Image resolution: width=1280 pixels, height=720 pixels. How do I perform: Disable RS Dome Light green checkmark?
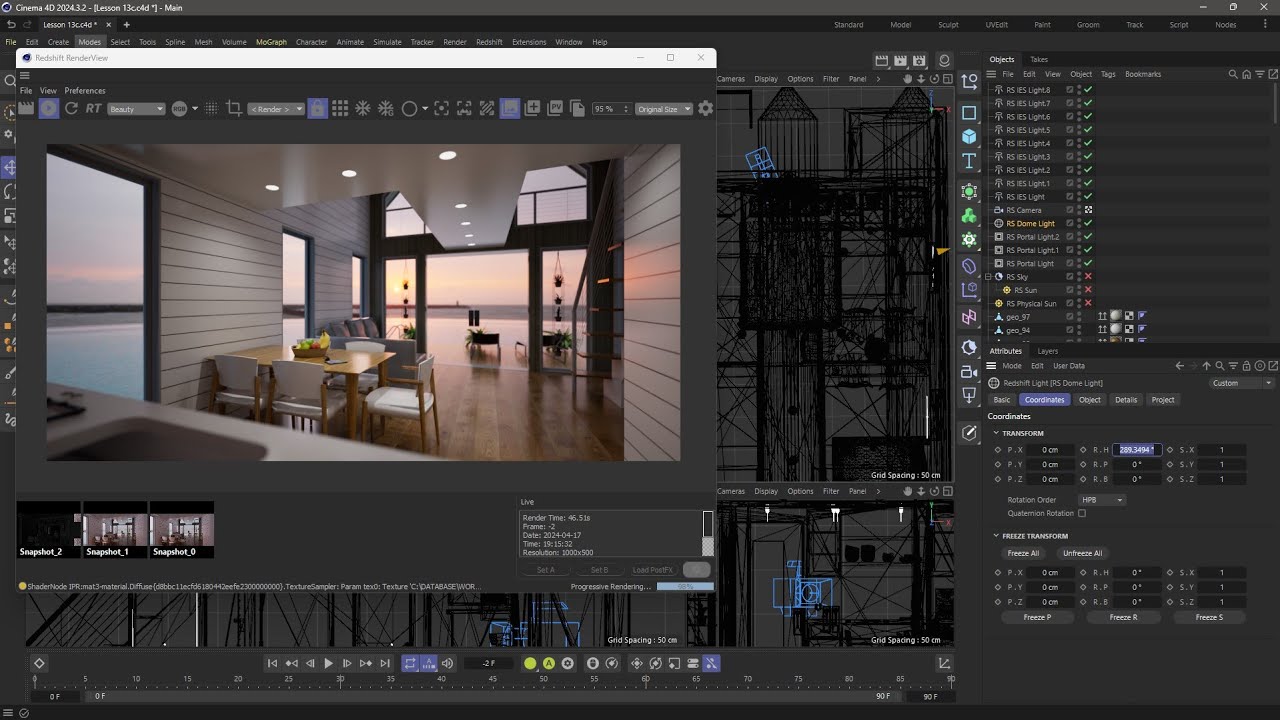click(x=1088, y=223)
